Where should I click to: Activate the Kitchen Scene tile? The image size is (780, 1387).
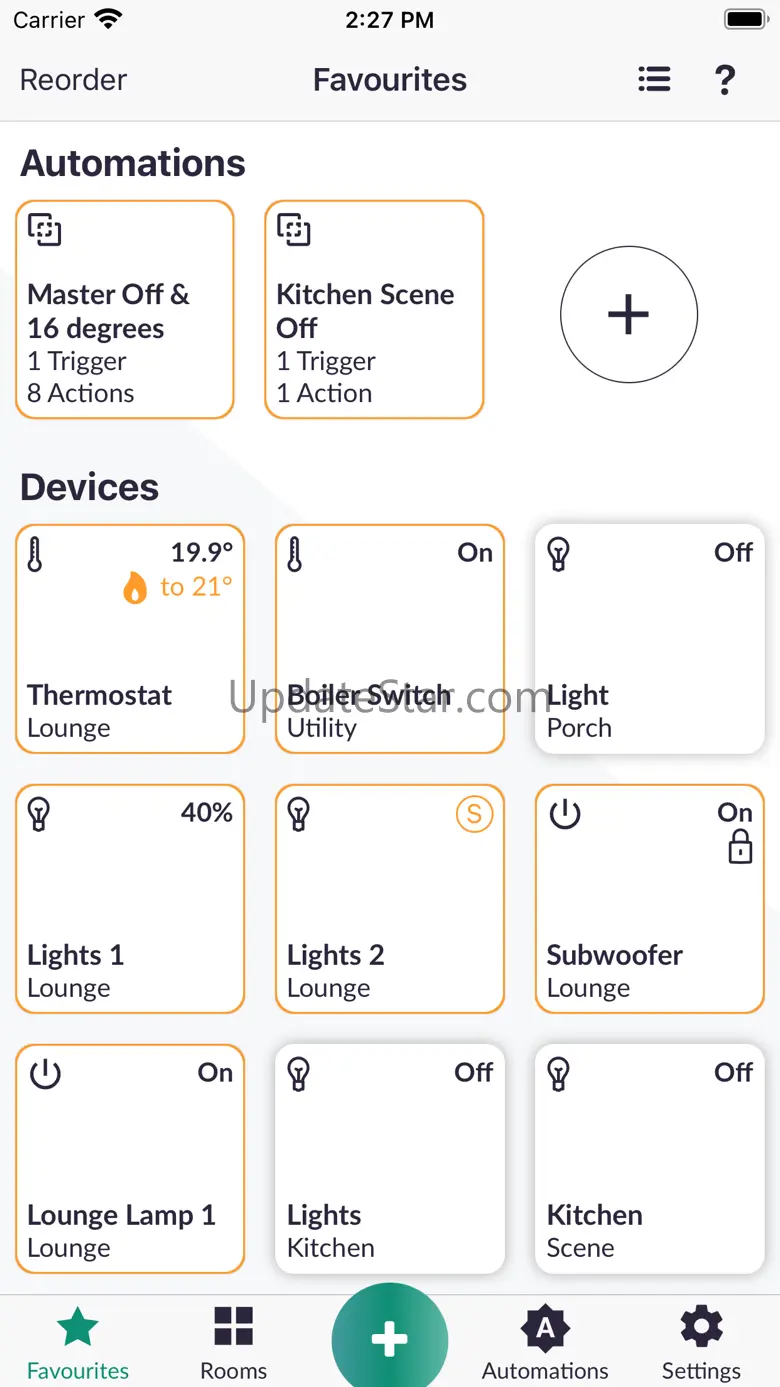pyautogui.click(x=650, y=1159)
